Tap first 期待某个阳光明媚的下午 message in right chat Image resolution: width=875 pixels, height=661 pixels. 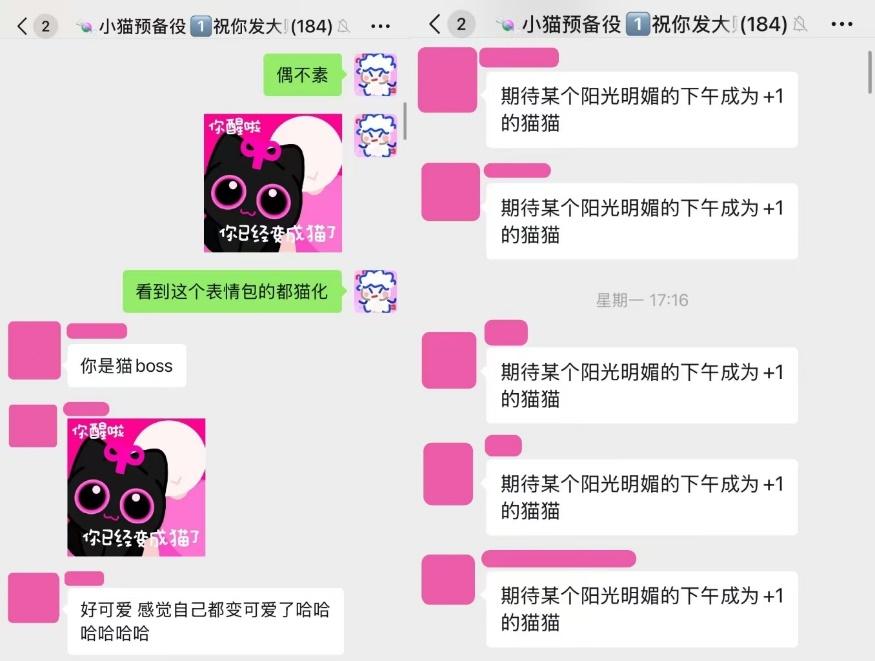click(642, 110)
